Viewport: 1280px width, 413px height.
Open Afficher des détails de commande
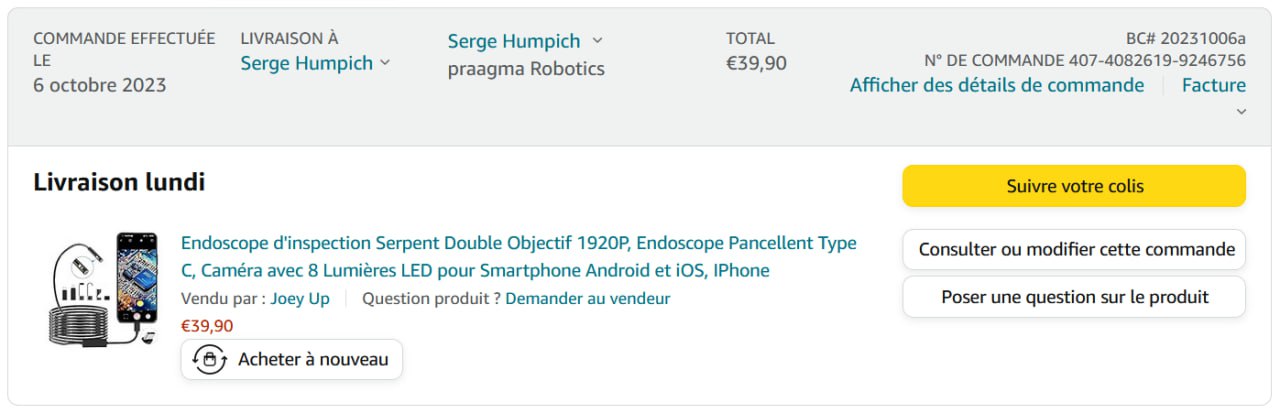click(996, 85)
